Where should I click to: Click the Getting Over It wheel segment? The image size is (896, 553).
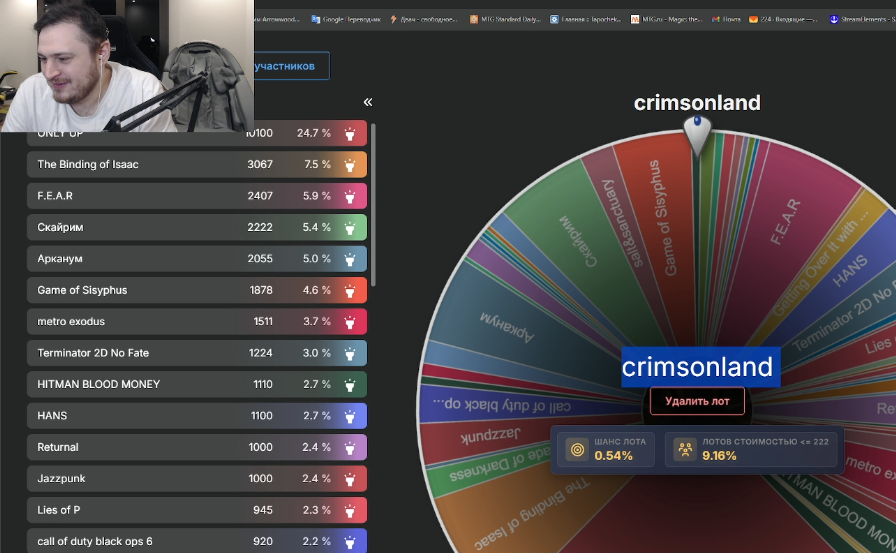(x=821, y=264)
